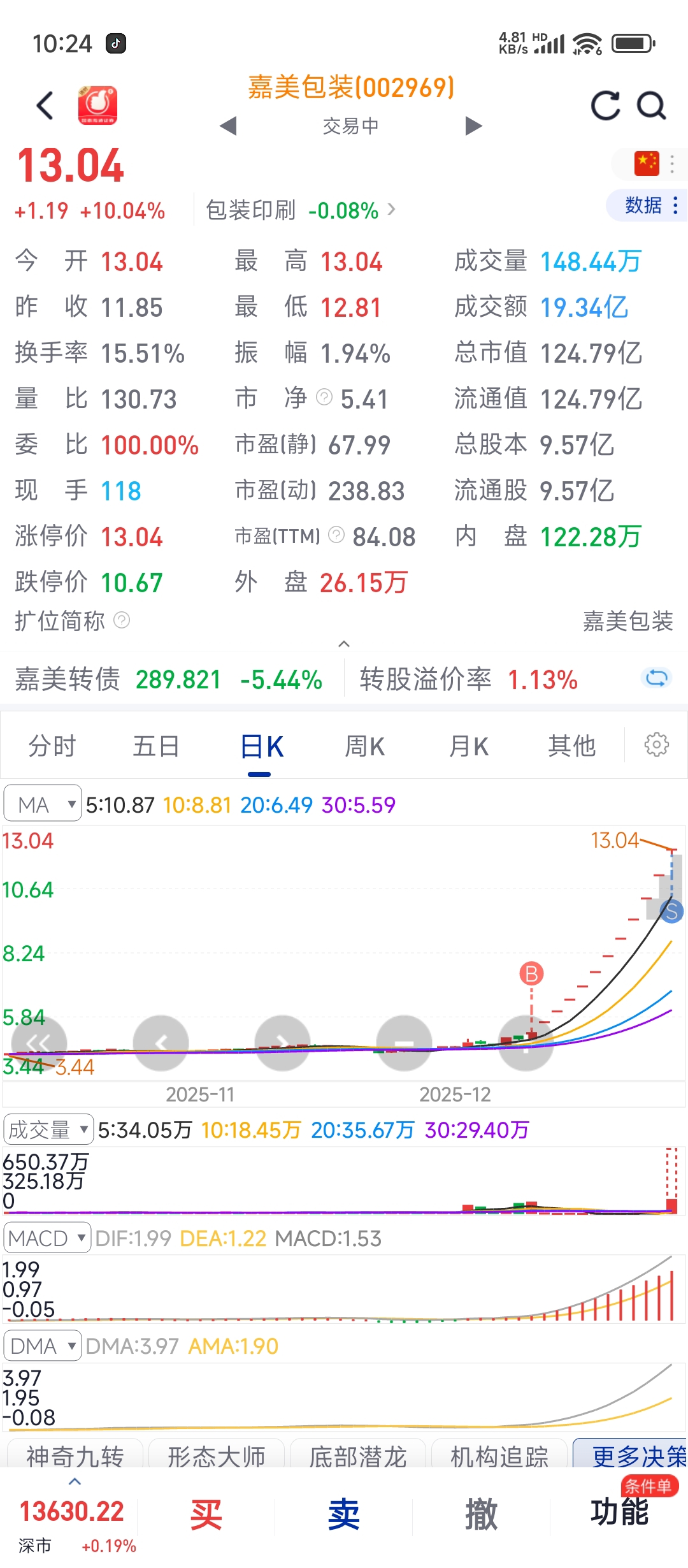Open chart settings gear
This screenshot has width=688, height=1568.
click(657, 744)
